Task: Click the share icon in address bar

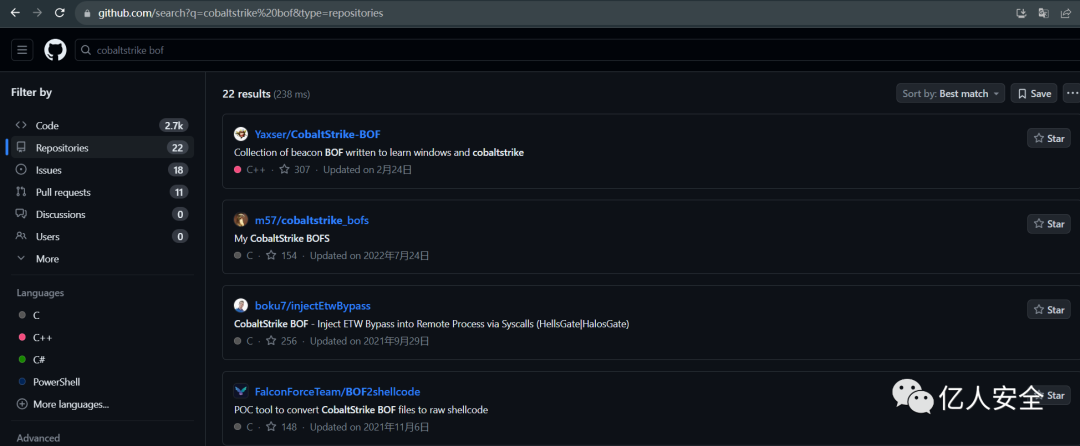Action: [1065, 13]
